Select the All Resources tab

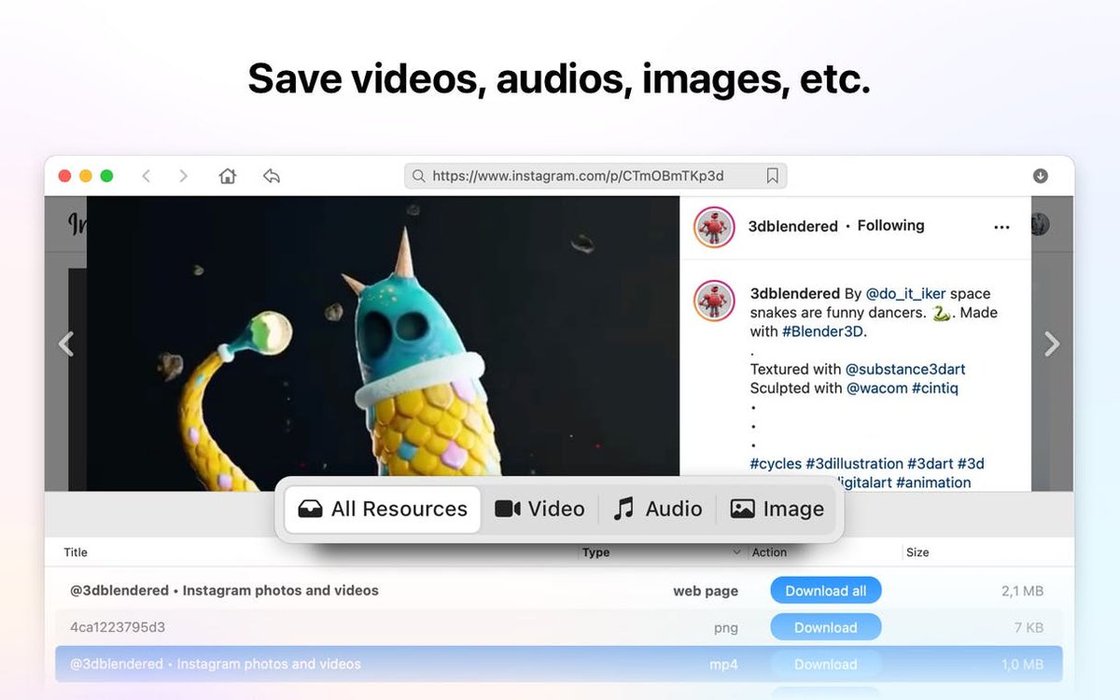coord(383,509)
